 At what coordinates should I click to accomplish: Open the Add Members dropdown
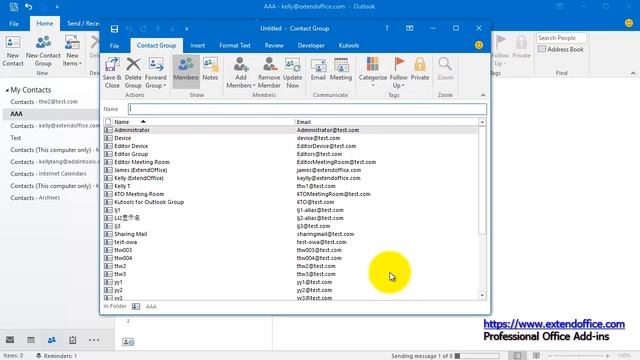click(240, 73)
